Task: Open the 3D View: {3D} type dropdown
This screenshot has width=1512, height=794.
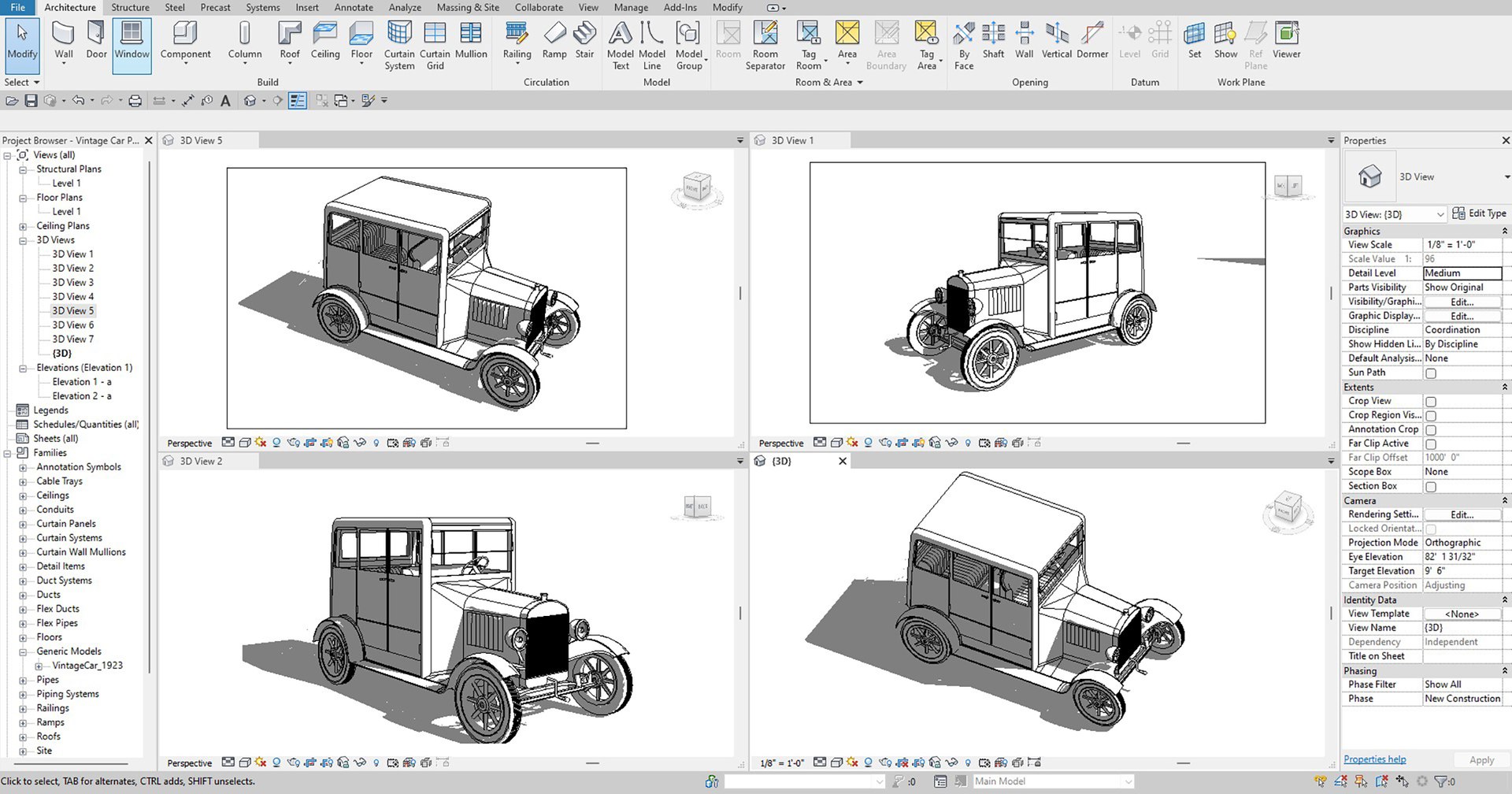Action: pos(1395,214)
